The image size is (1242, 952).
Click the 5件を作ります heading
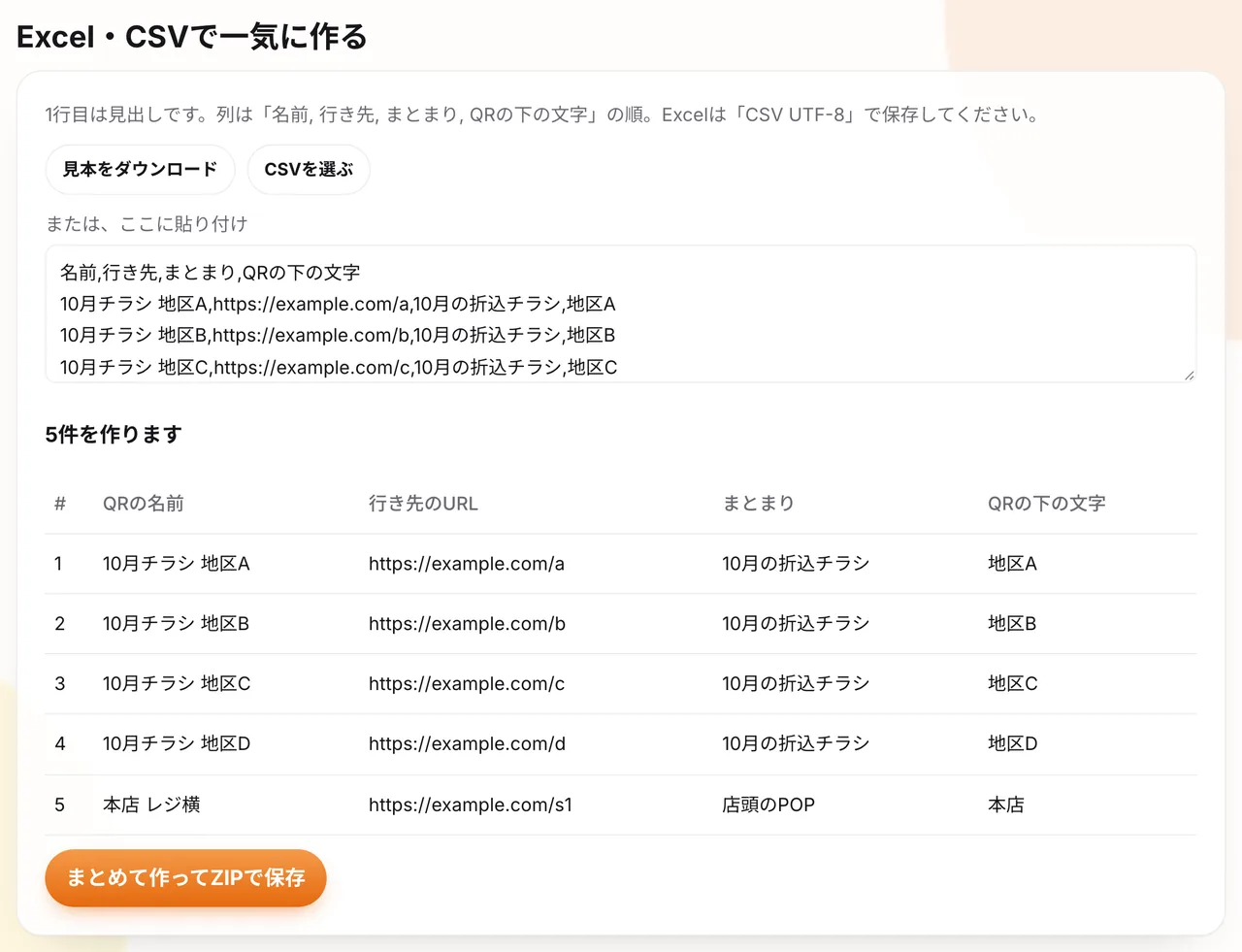114,435
